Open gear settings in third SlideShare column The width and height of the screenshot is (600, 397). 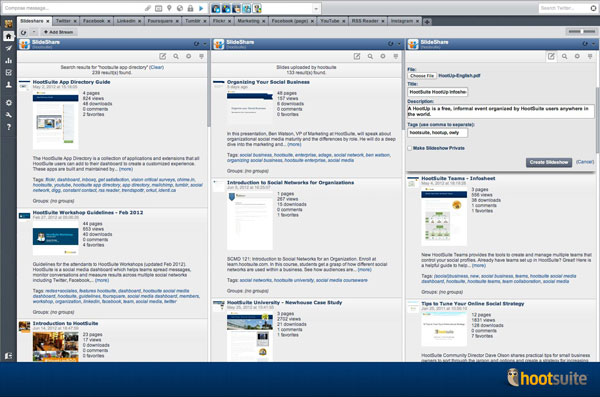point(577,56)
